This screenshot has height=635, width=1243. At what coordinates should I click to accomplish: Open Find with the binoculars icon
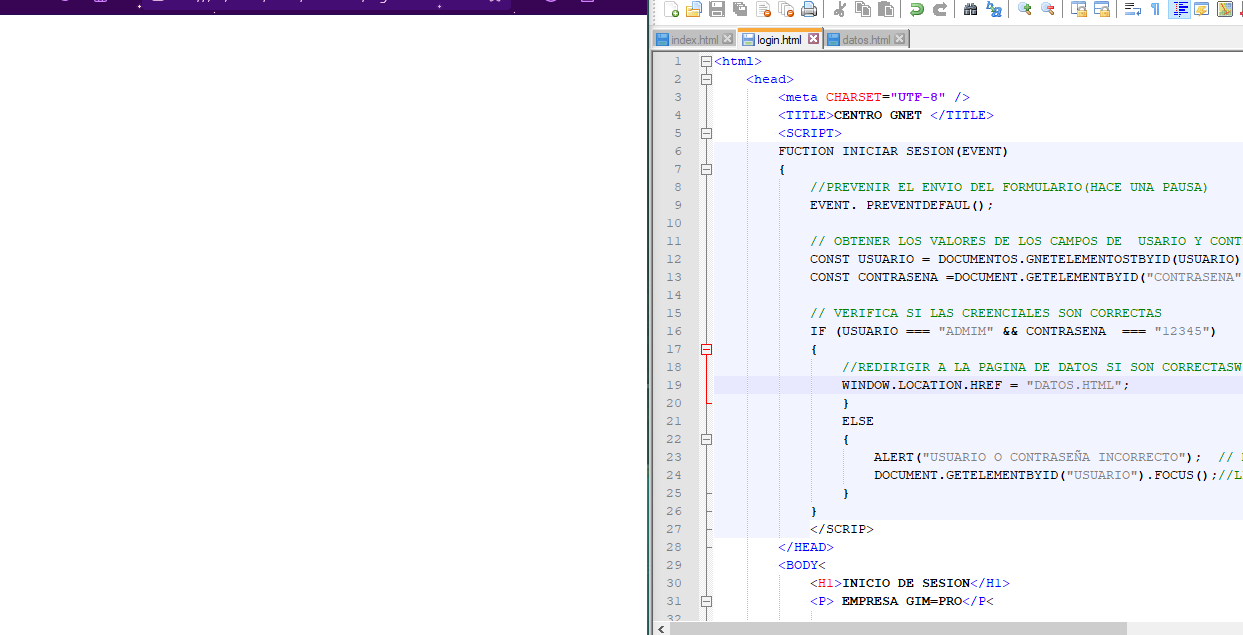(970, 10)
